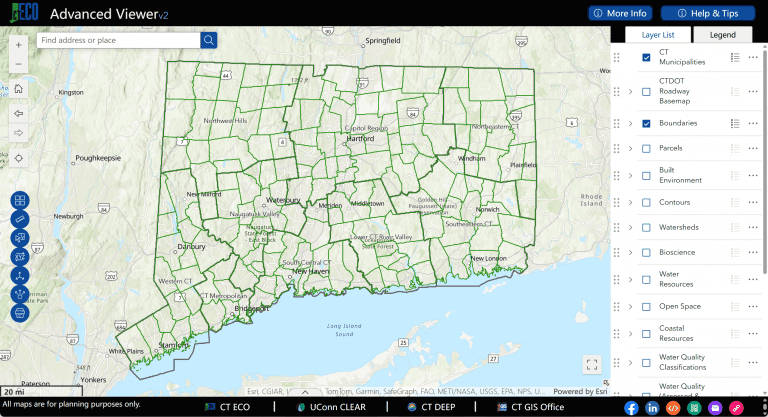
Task: Toggle fullscreen map view
Action: 591,365
